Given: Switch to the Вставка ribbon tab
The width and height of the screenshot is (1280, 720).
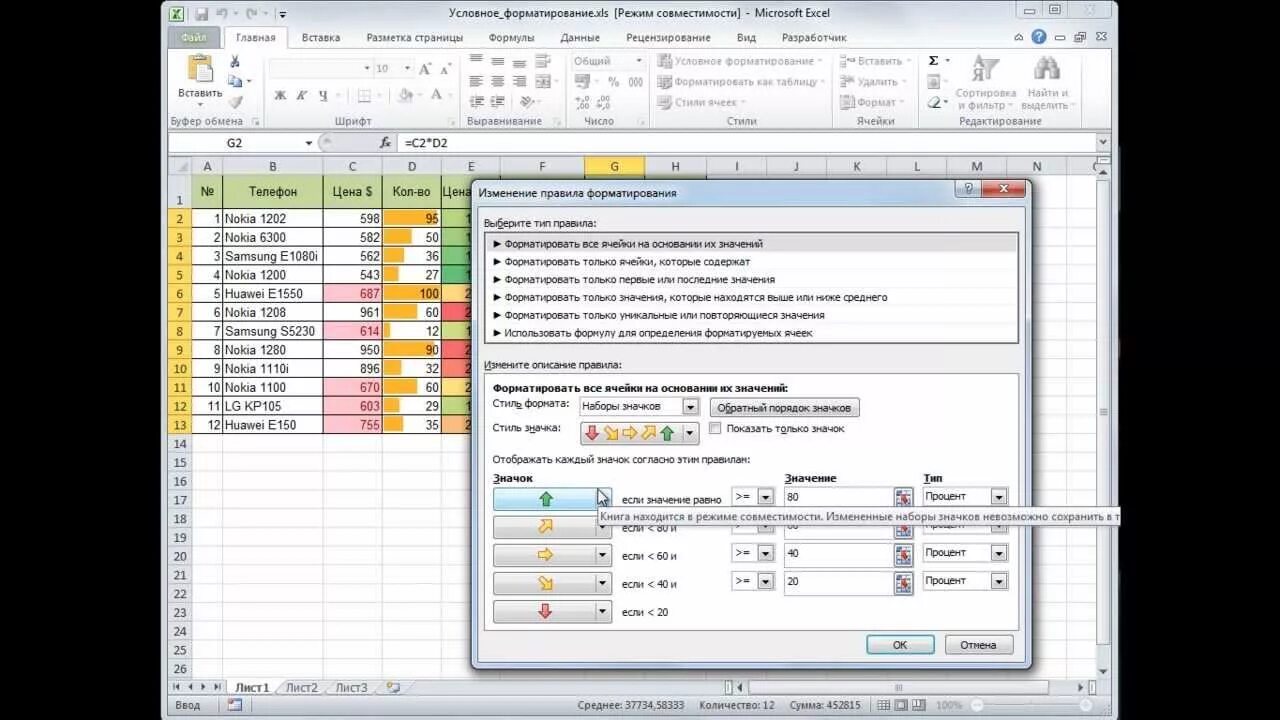Looking at the screenshot, I should click(x=321, y=38).
